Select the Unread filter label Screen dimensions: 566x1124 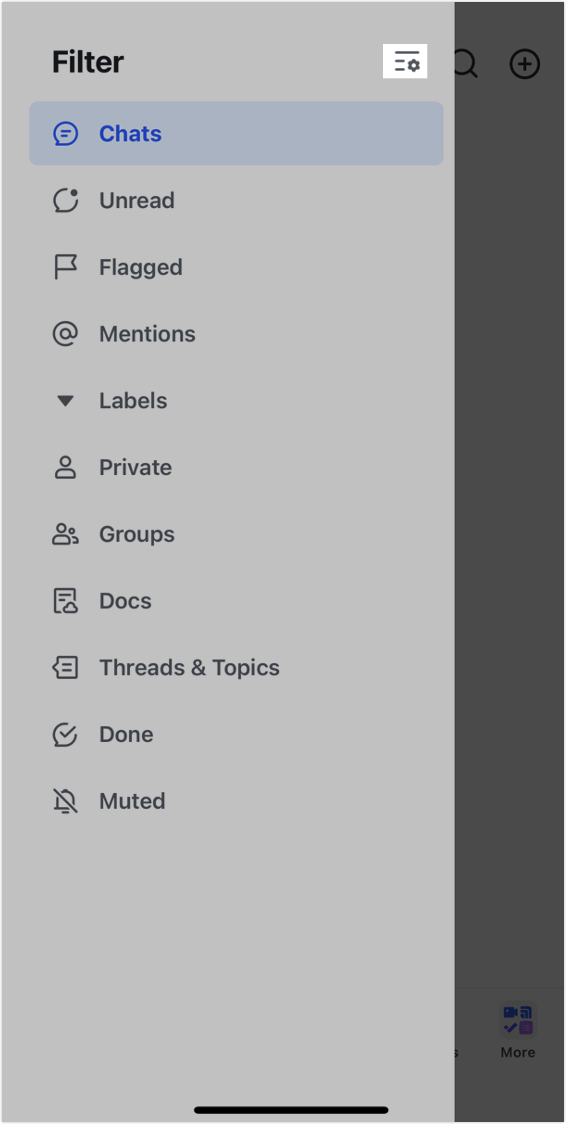(137, 200)
